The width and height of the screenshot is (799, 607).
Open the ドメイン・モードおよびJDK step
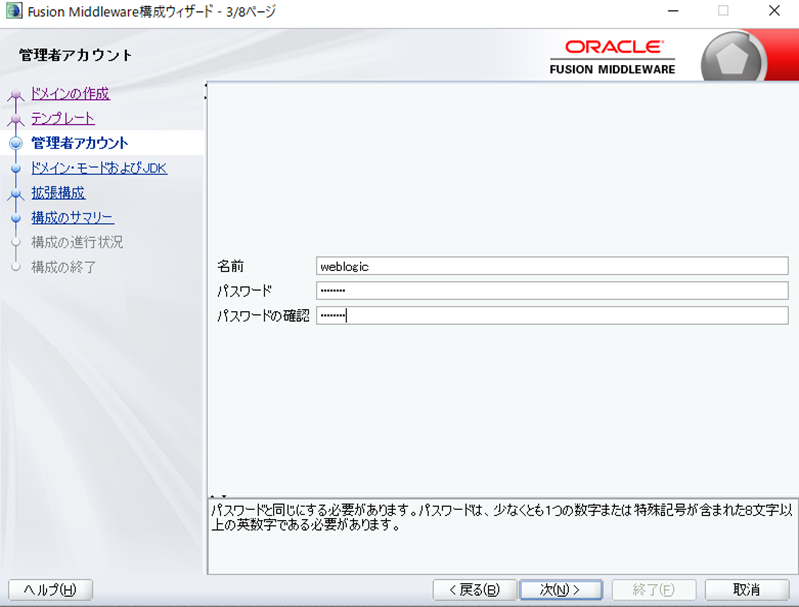click(99, 168)
